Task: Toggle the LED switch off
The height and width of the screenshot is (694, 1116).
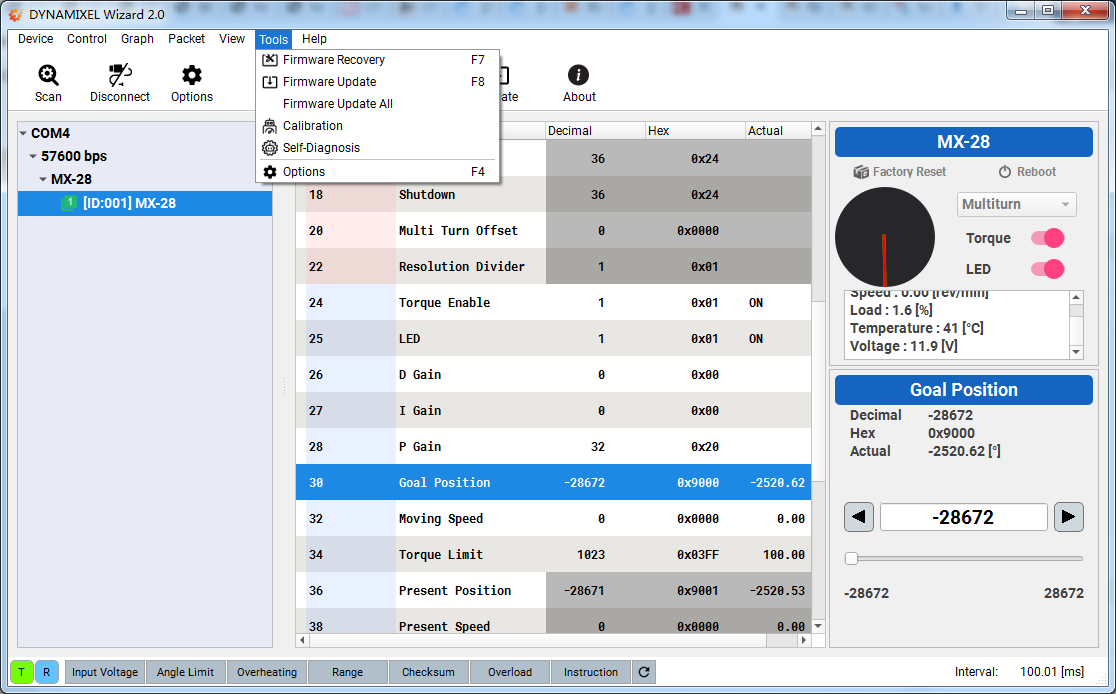Action: (1047, 269)
